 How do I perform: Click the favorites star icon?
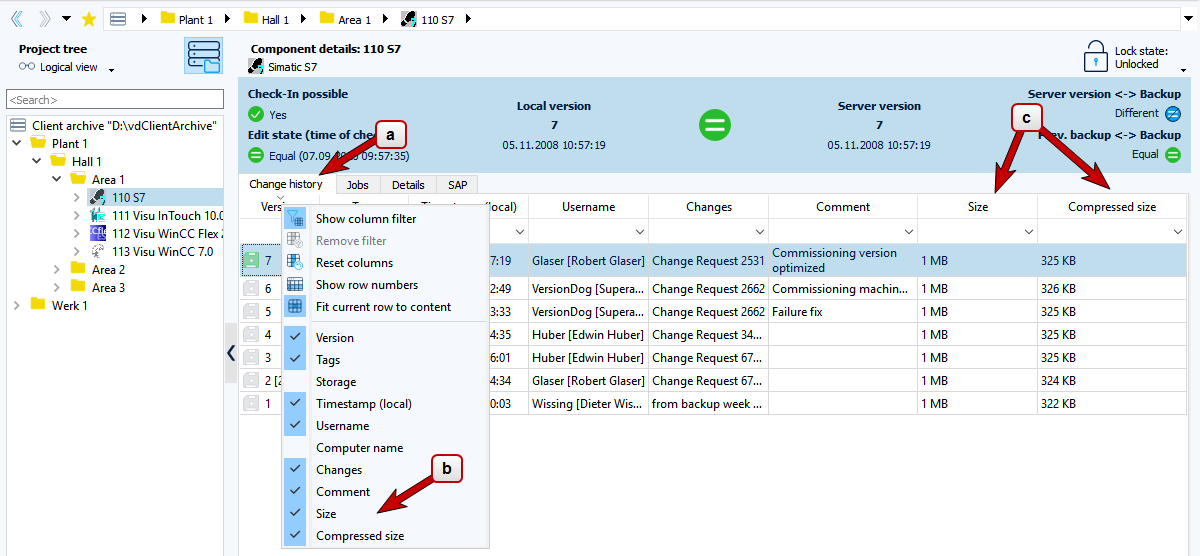[89, 19]
